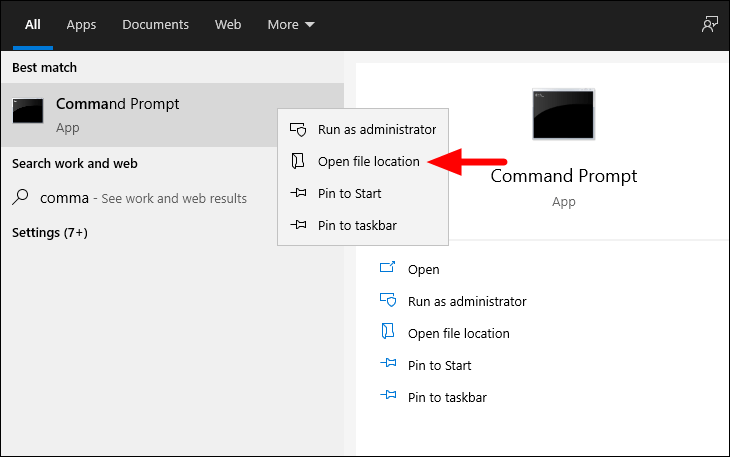
Task: Click the blue Open icon in right pane
Action: (387, 267)
